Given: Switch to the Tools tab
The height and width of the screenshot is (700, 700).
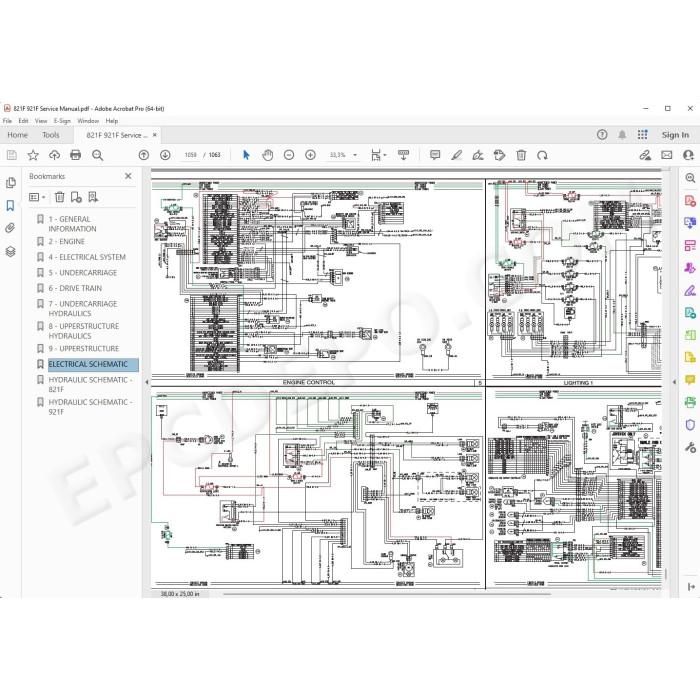Looking at the screenshot, I should pos(50,135).
